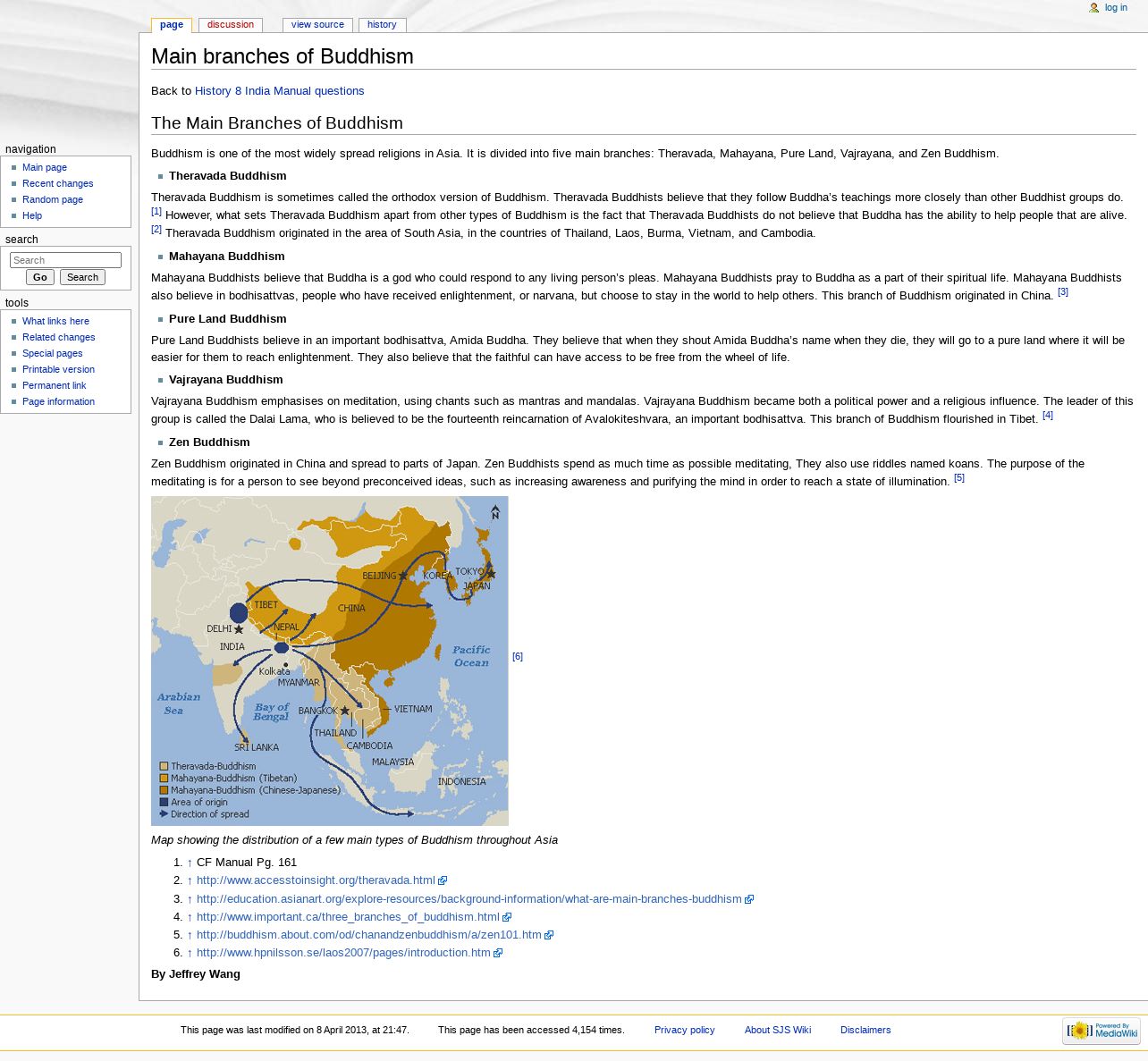Open the accesstoinsight.org theravada link
1148x1061 pixels.
[316, 880]
